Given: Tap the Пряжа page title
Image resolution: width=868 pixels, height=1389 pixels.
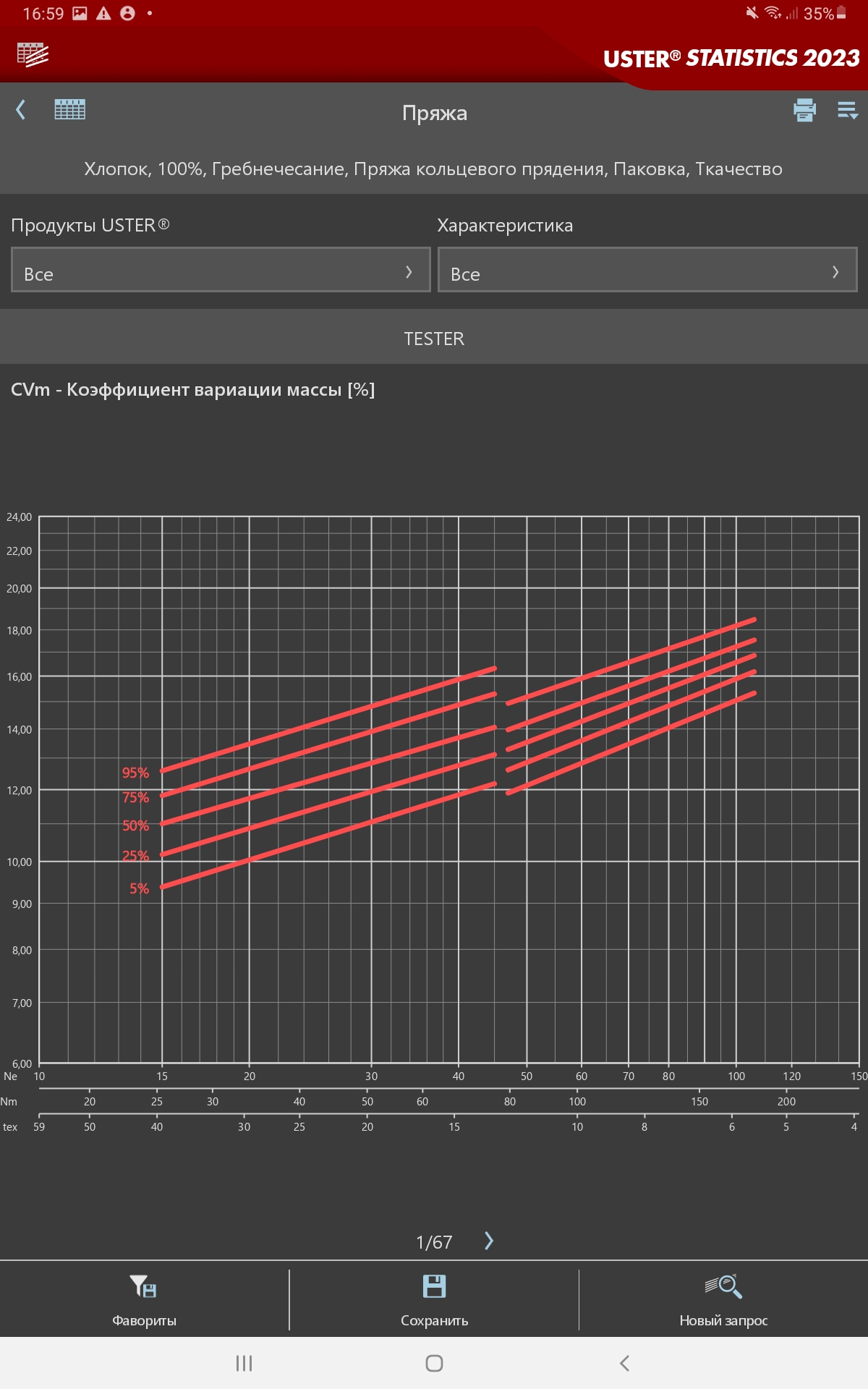Looking at the screenshot, I should click(x=435, y=114).
